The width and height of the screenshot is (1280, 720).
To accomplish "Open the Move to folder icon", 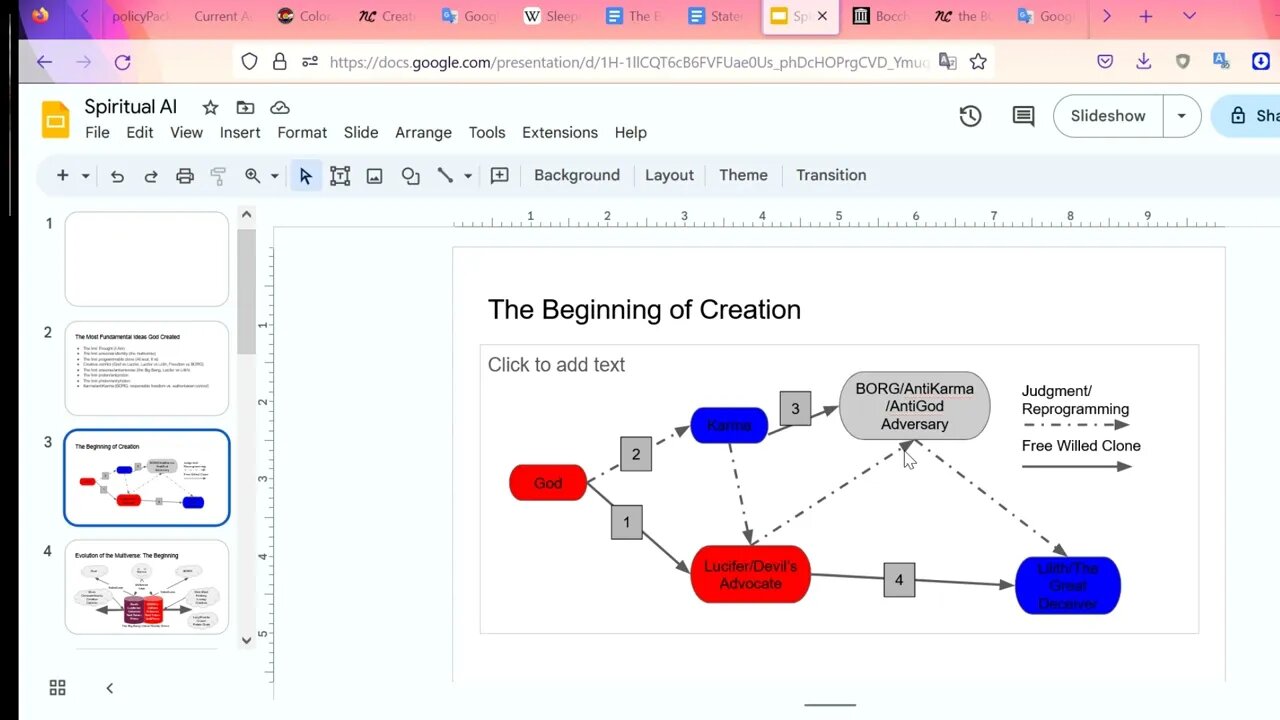I will pyautogui.click(x=245, y=108).
